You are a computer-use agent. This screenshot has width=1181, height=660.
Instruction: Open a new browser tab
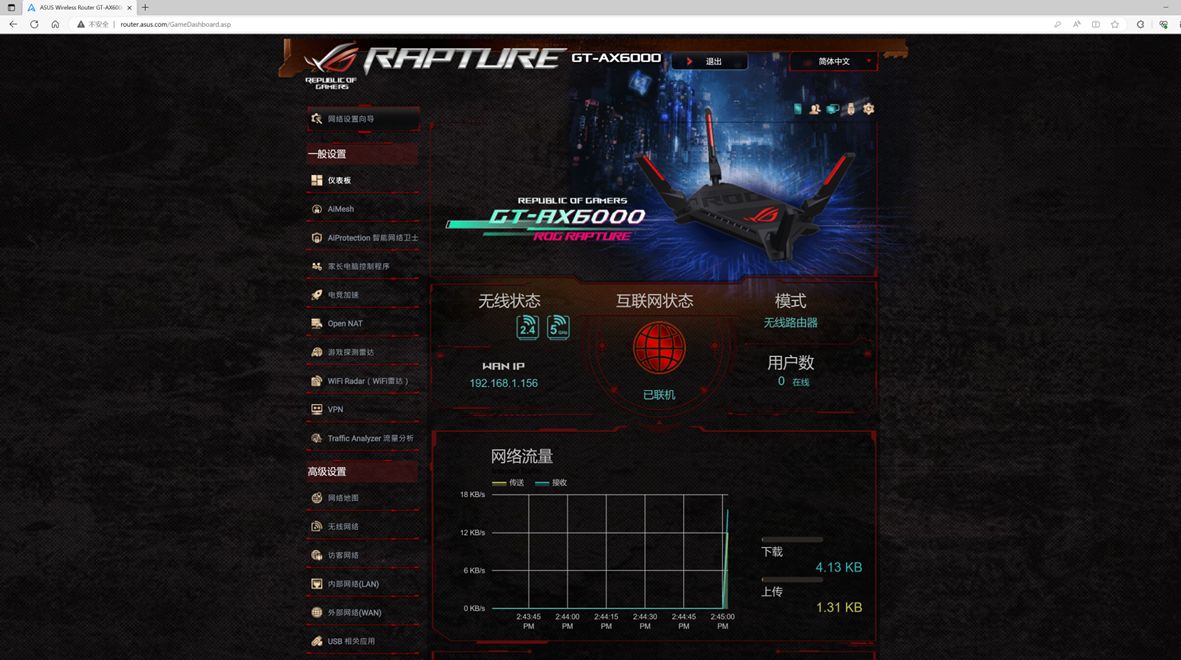pos(145,8)
